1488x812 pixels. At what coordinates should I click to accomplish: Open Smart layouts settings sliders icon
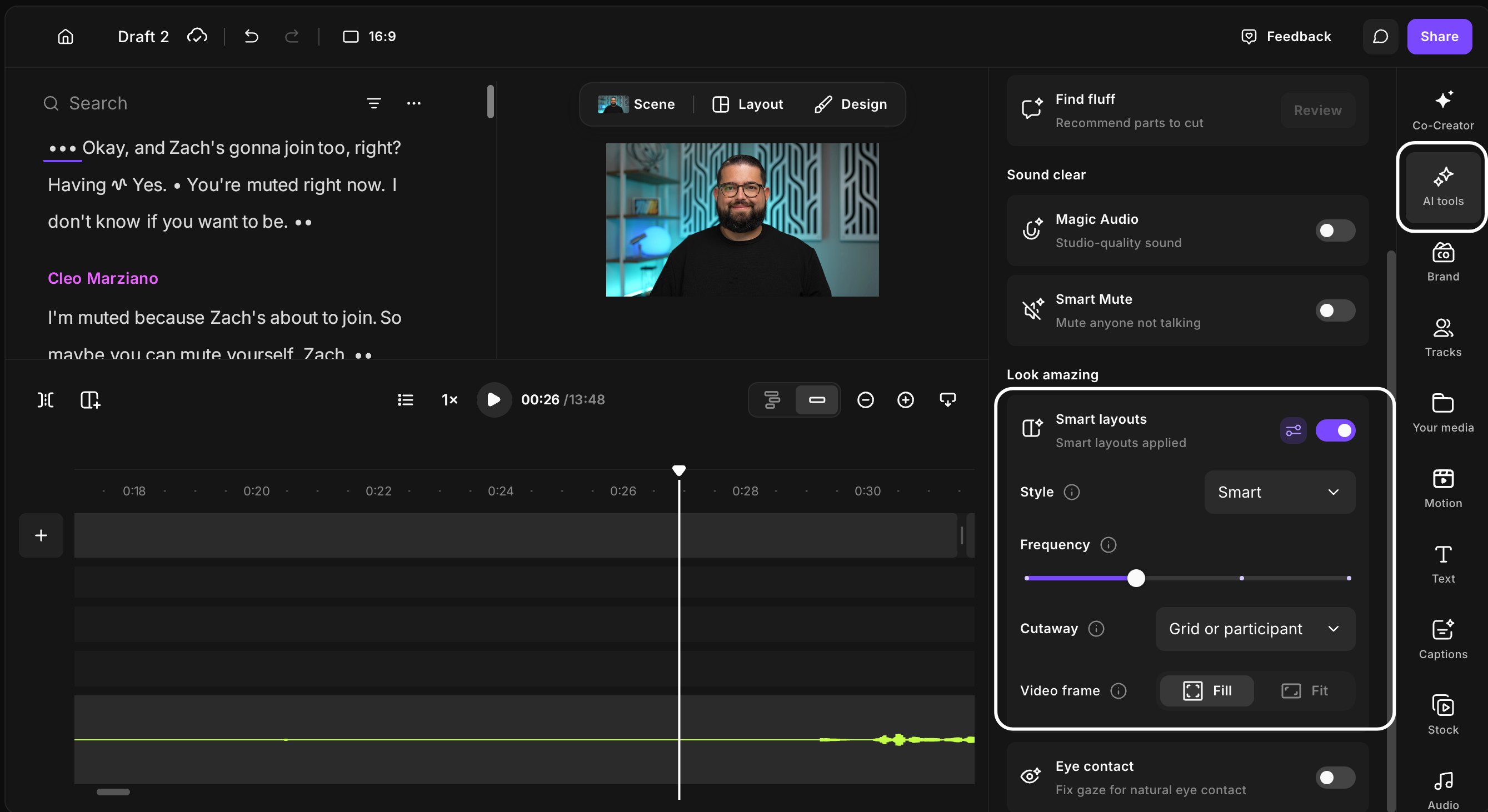tap(1293, 430)
